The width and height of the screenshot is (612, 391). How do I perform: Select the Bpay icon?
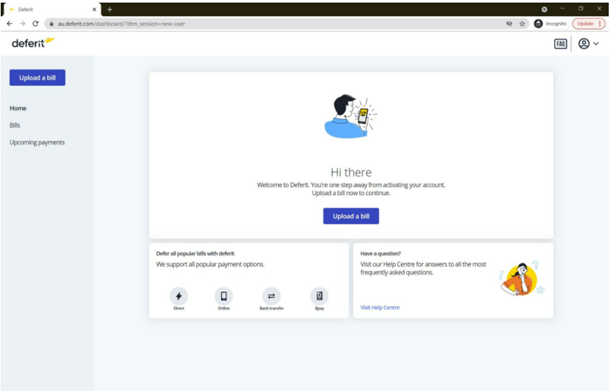[x=319, y=296]
